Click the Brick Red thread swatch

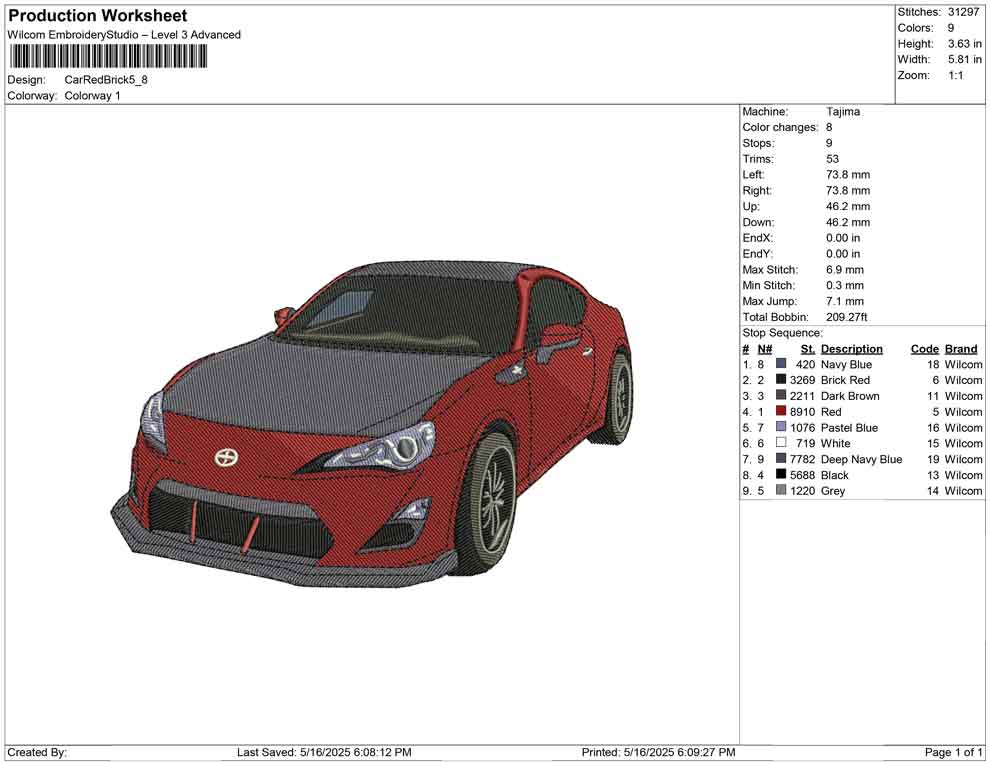pos(781,379)
